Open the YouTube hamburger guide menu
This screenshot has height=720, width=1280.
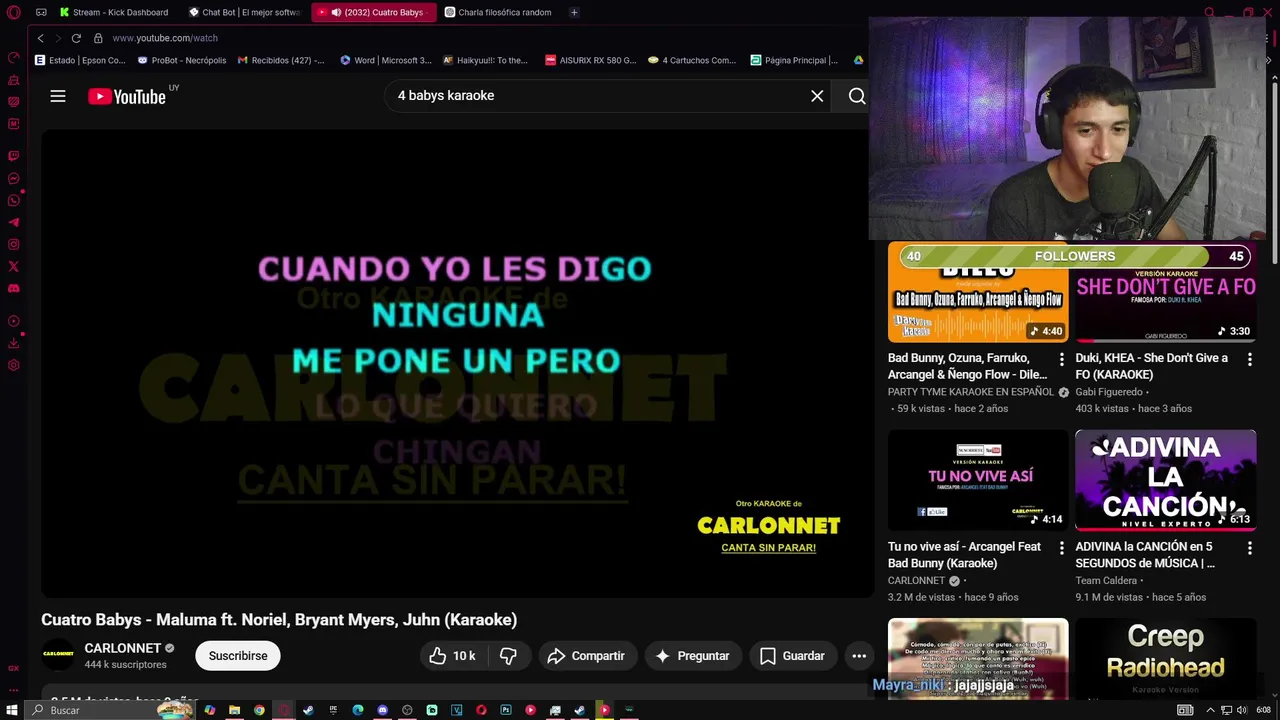coord(58,96)
